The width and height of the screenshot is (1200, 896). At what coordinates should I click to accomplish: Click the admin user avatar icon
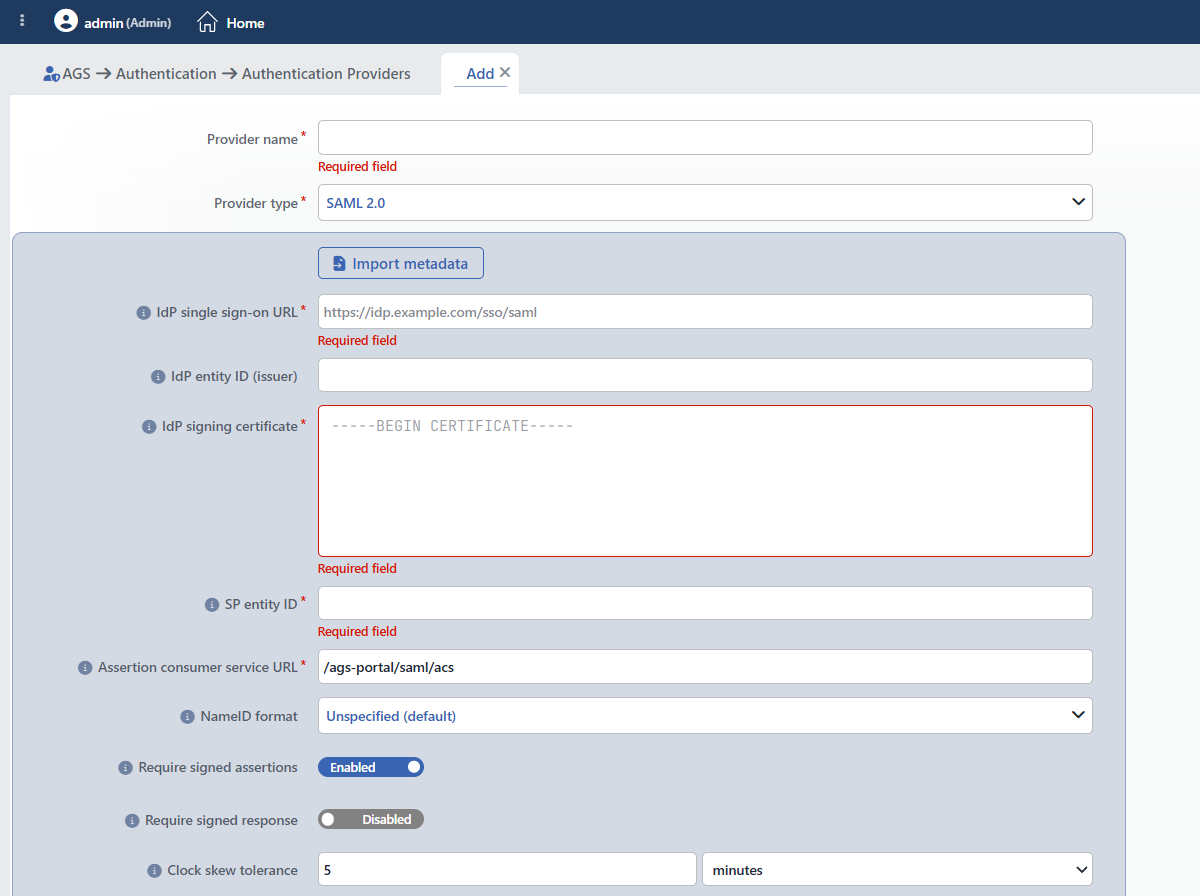click(66, 21)
